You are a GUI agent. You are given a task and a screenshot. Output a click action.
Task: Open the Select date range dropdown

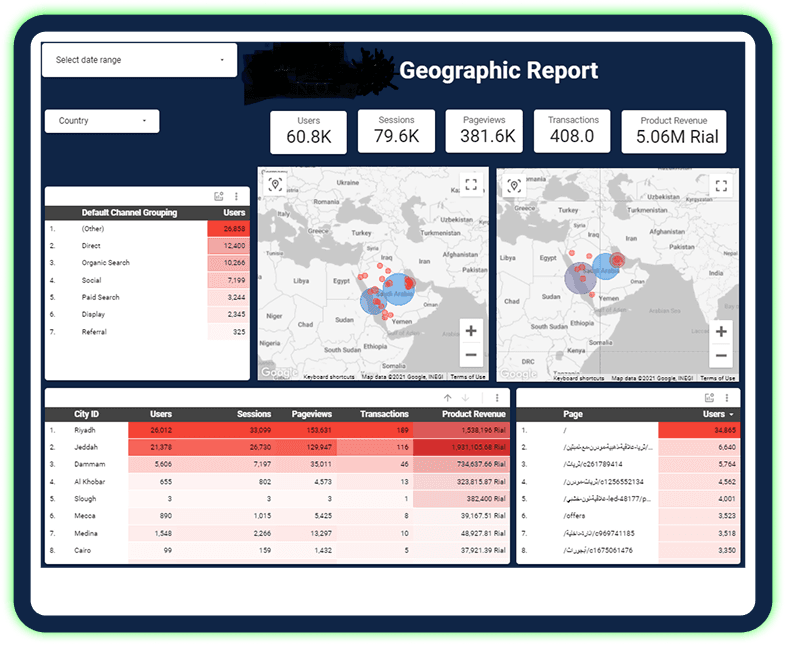[x=139, y=60]
